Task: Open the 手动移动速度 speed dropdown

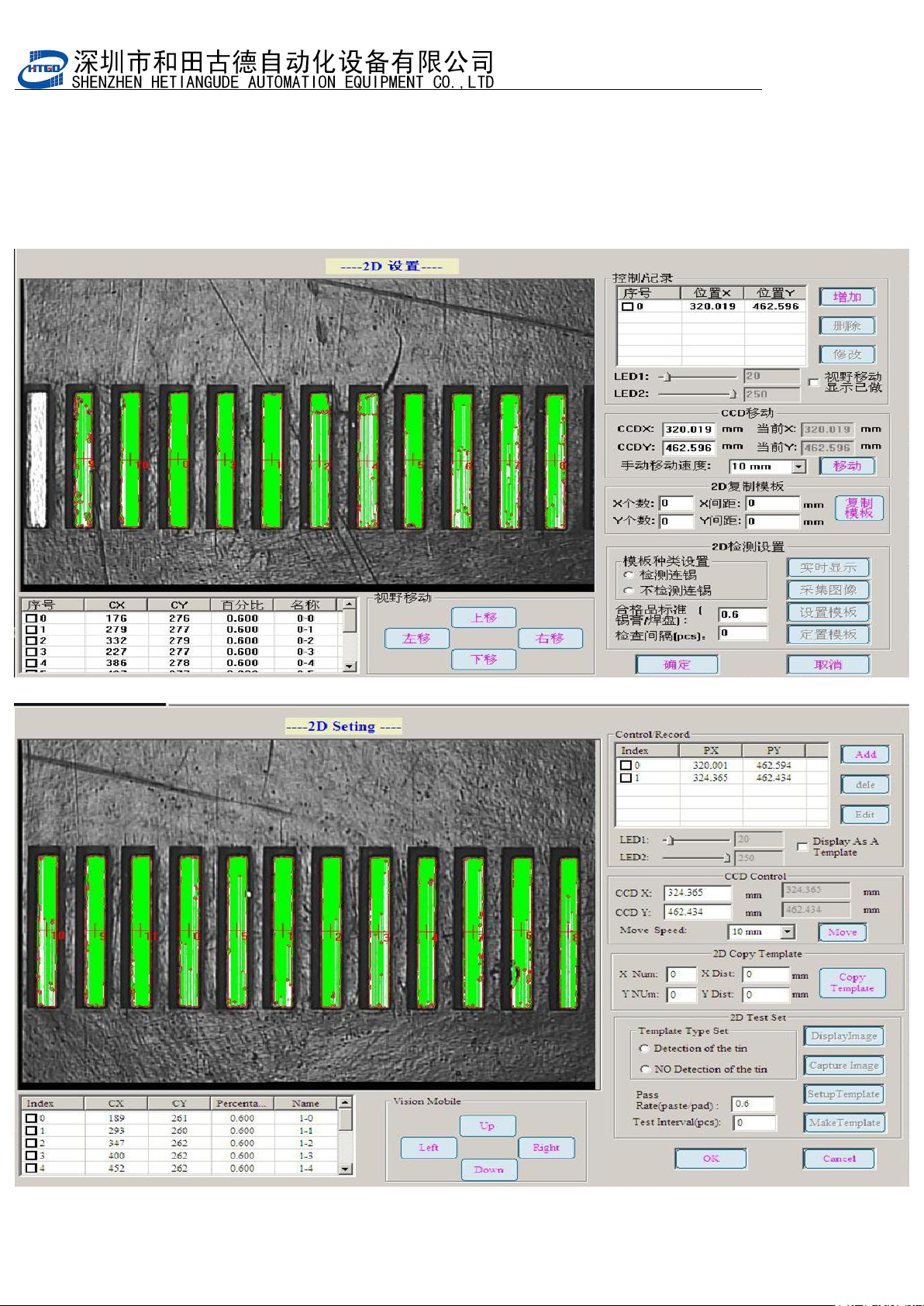Action: (x=798, y=467)
